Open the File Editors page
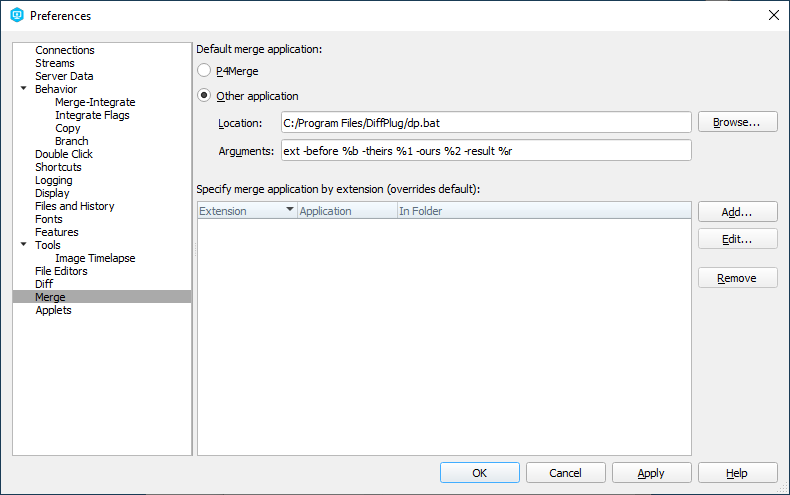The image size is (790, 495). (61, 271)
